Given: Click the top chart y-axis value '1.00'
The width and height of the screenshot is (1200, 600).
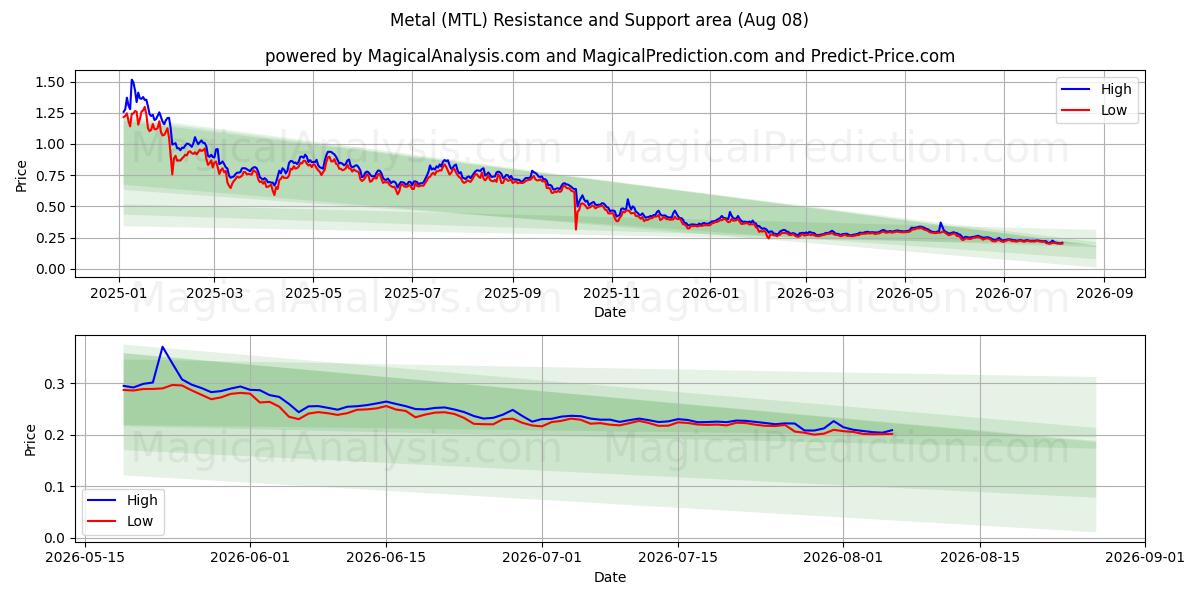Looking at the screenshot, I should (51, 144).
